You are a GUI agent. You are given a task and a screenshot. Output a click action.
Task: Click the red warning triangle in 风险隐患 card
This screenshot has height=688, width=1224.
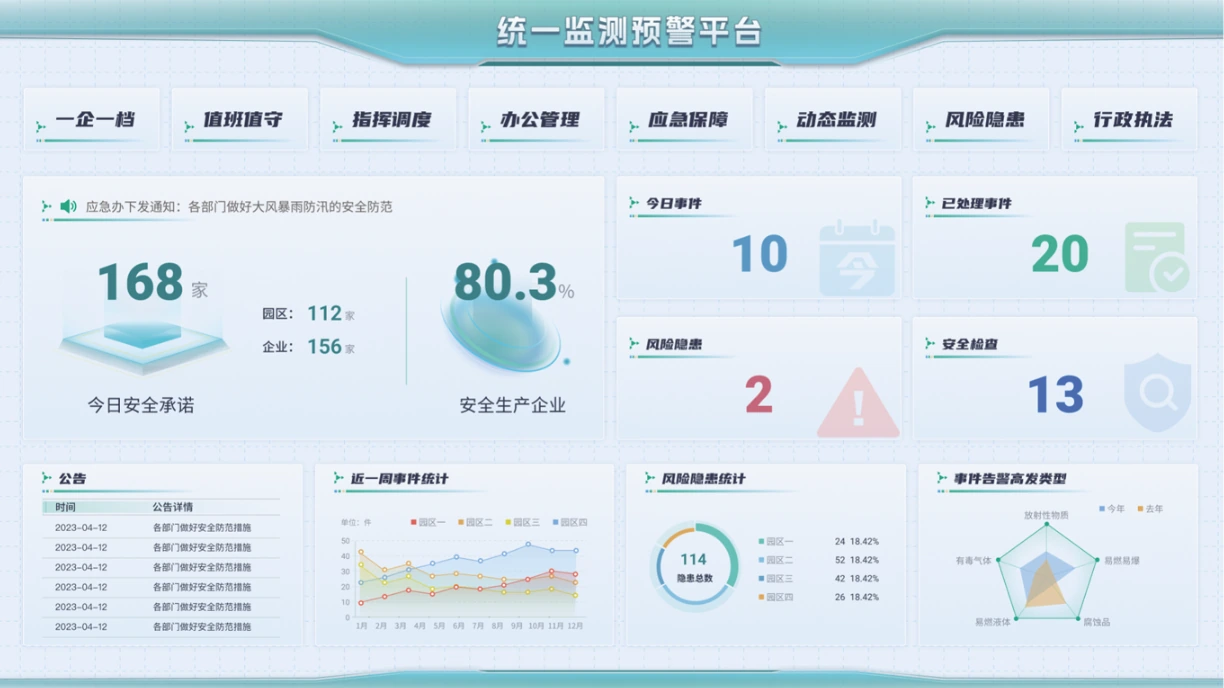pyautogui.click(x=858, y=402)
